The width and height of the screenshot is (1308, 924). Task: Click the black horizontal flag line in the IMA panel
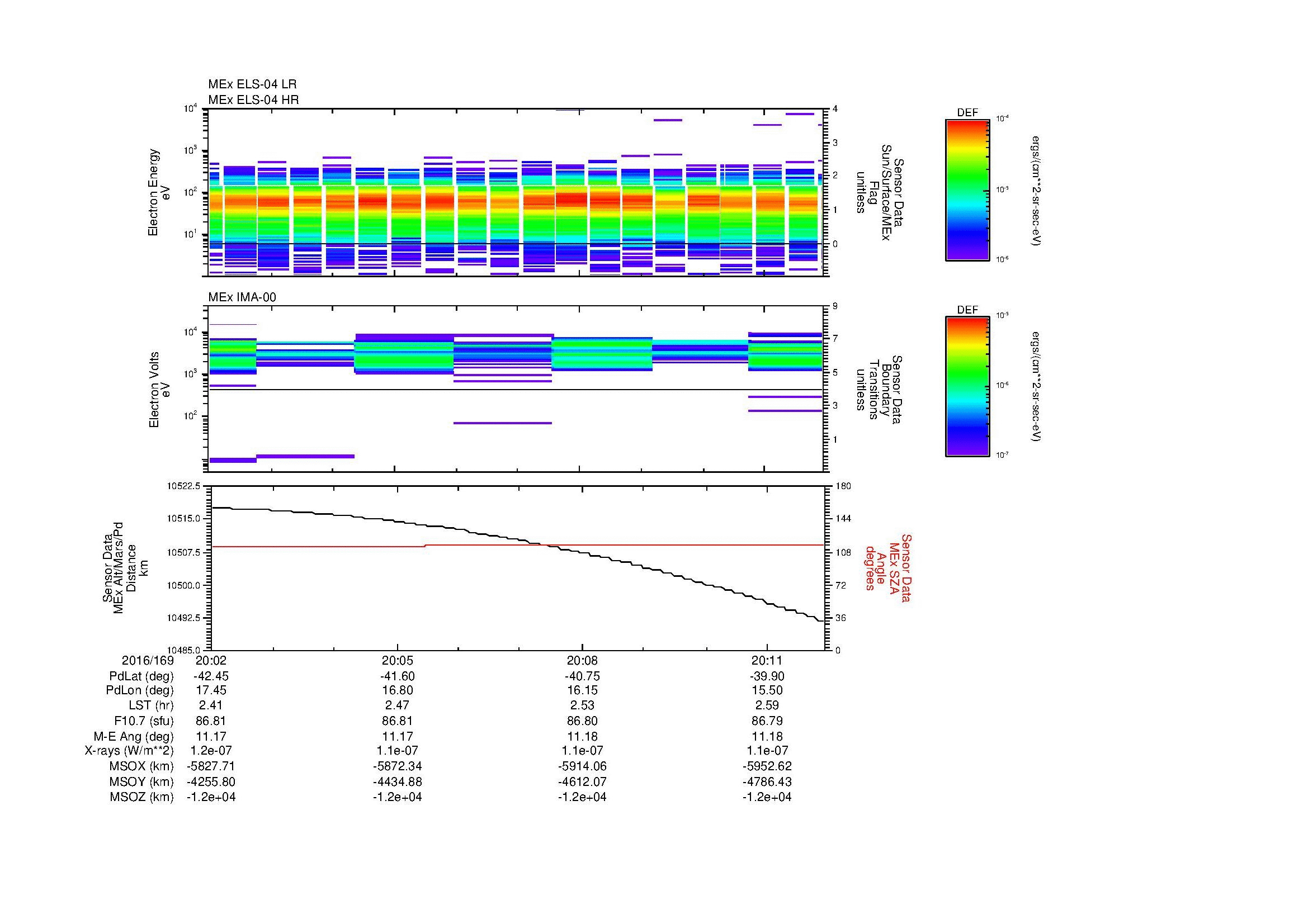tap(516, 390)
